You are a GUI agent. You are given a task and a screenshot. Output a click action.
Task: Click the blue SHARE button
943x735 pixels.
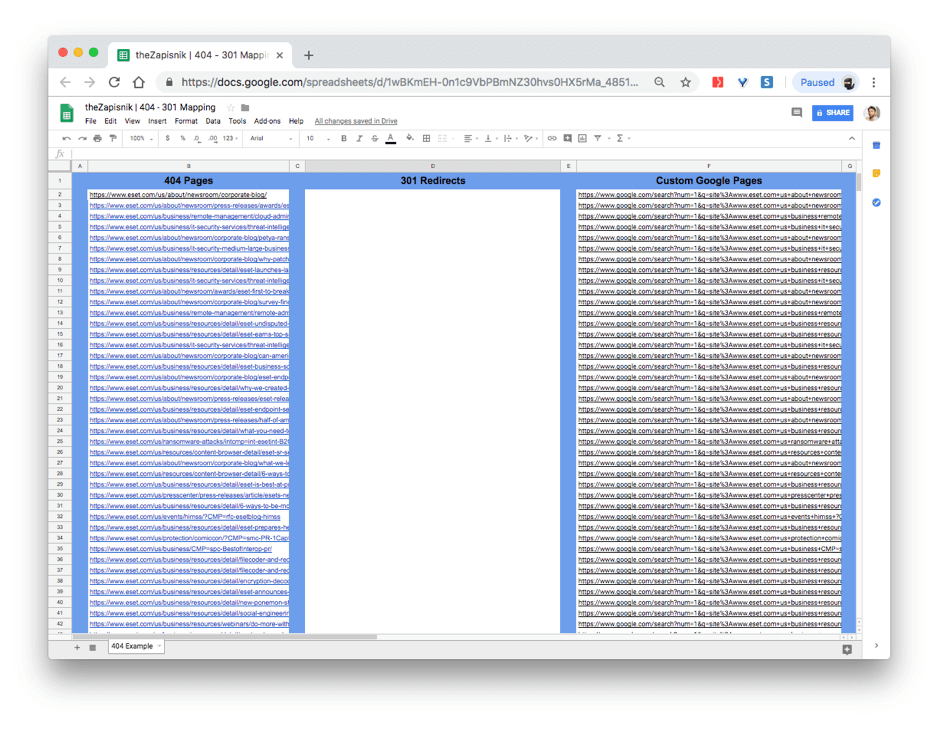[x=832, y=112]
